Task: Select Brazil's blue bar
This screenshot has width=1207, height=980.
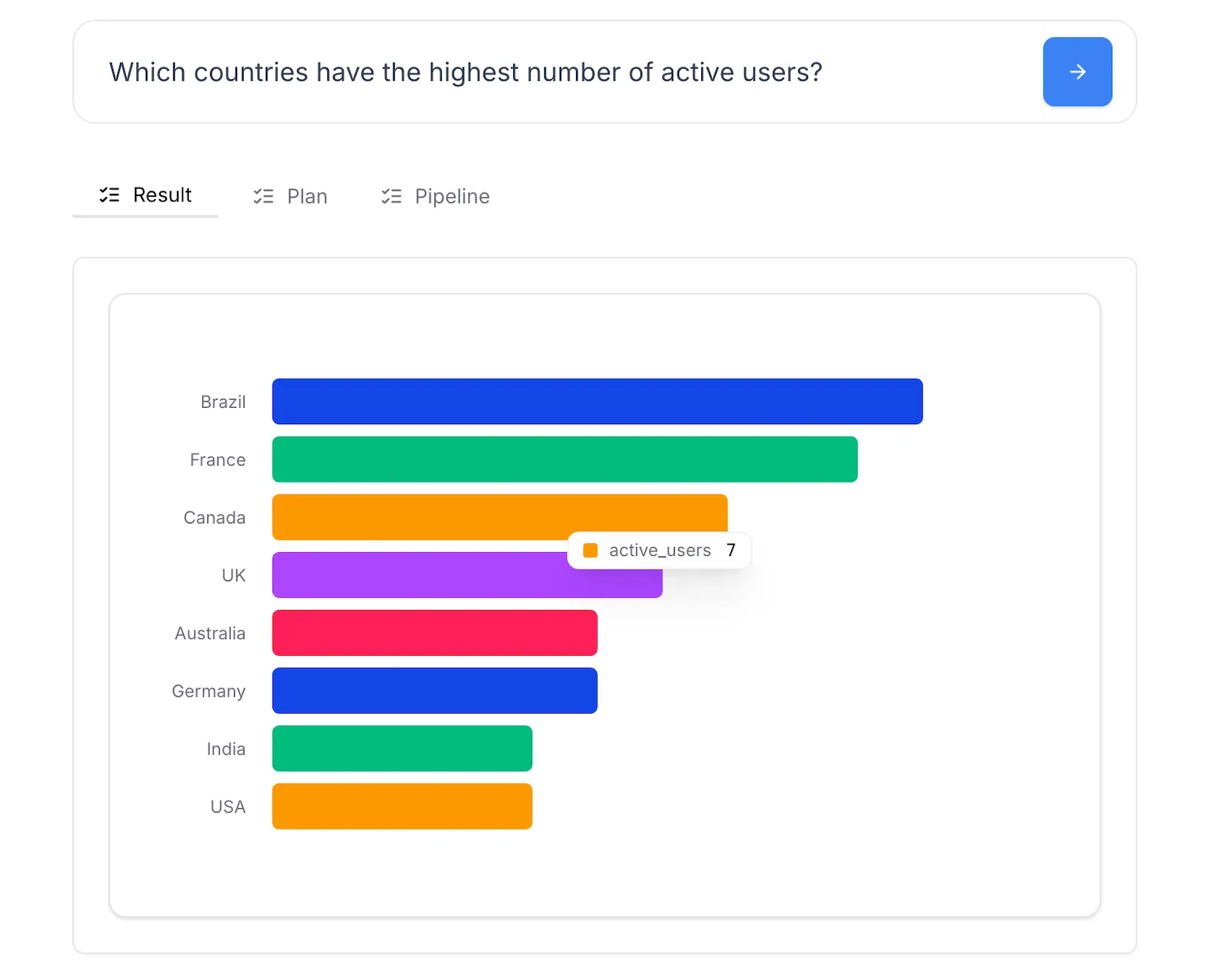Action: coord(597,401)
